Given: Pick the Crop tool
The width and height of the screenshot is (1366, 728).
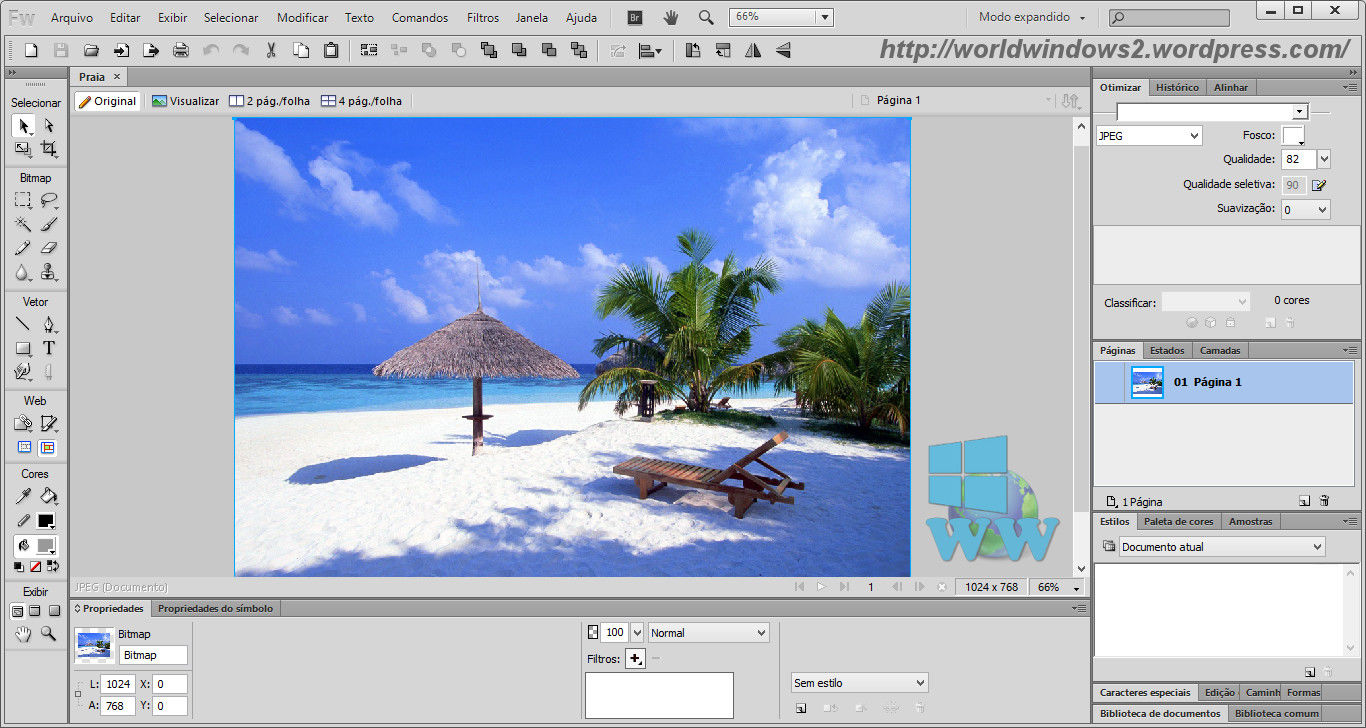Looking at the screenshot, I should pyautogui.click(x=48, y=149).
